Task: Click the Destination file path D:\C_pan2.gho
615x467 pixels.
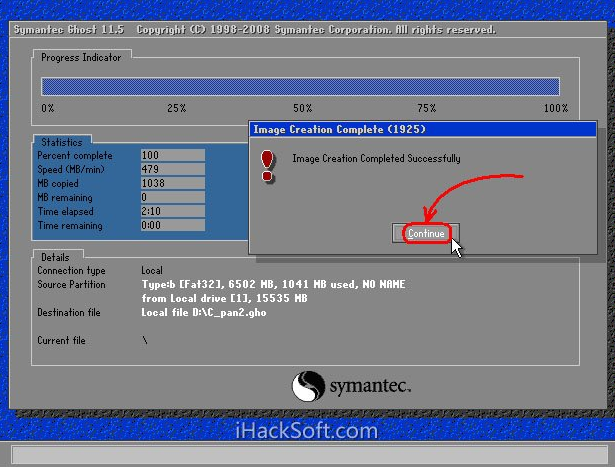Action: pos(203,313)
